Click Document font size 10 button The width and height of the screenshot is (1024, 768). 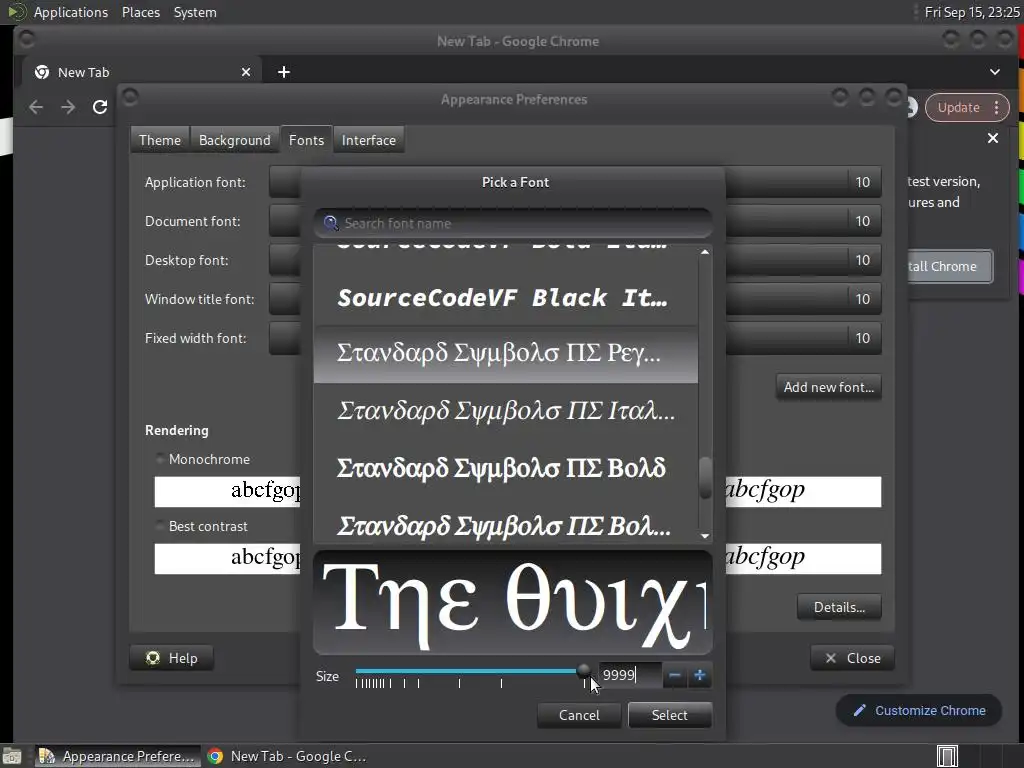tap(863, 221)
